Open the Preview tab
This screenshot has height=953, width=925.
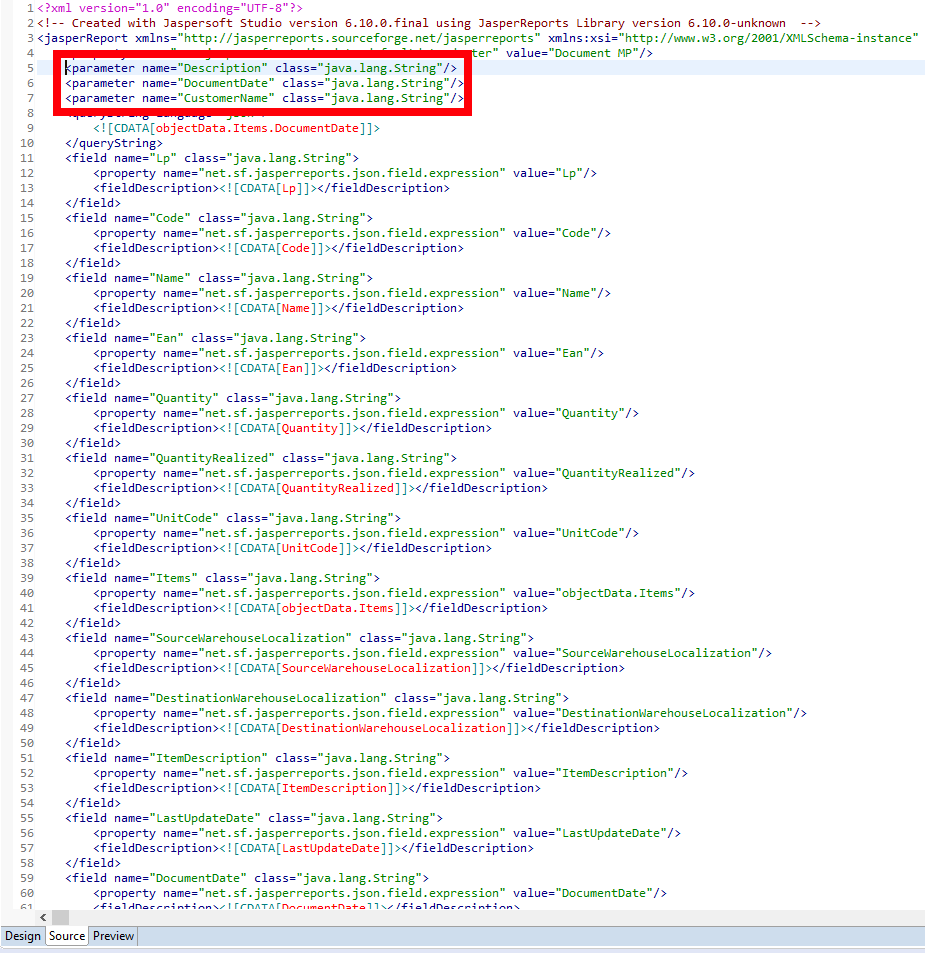pos(113,936)
